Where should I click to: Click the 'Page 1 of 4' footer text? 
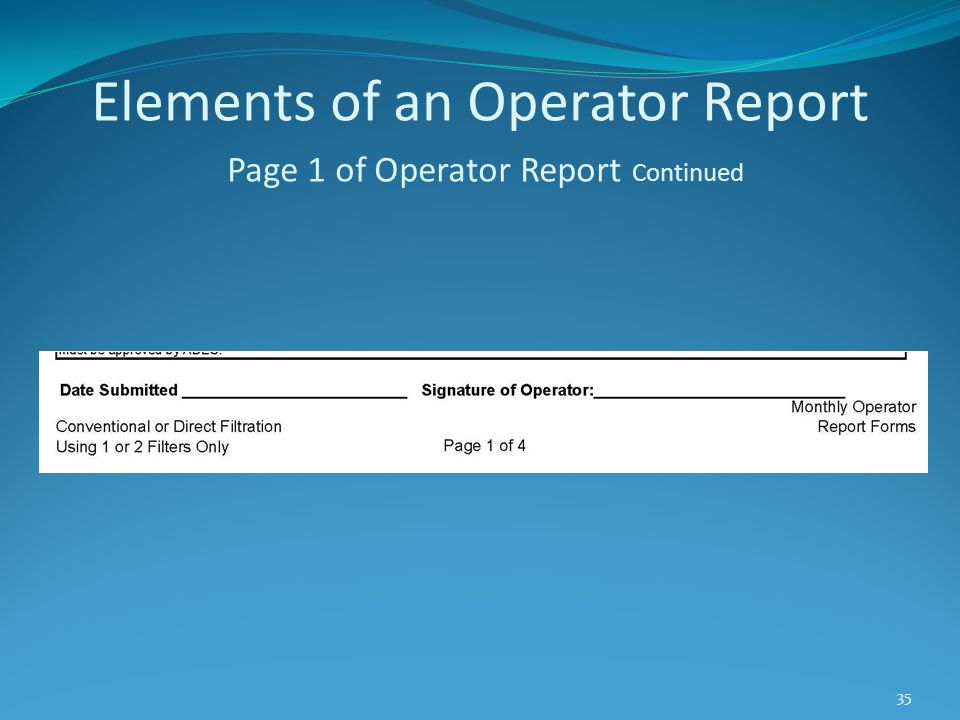coord(484,446)
